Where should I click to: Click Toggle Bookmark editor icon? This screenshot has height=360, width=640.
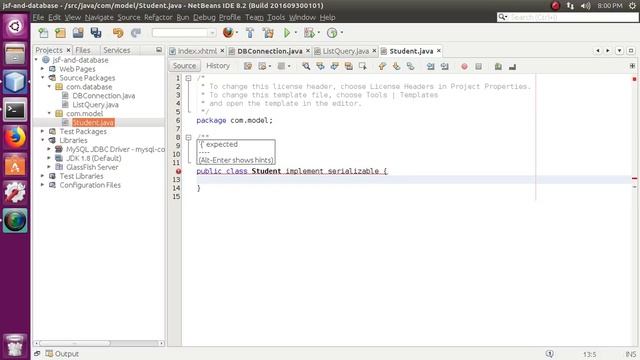(410, 66)
